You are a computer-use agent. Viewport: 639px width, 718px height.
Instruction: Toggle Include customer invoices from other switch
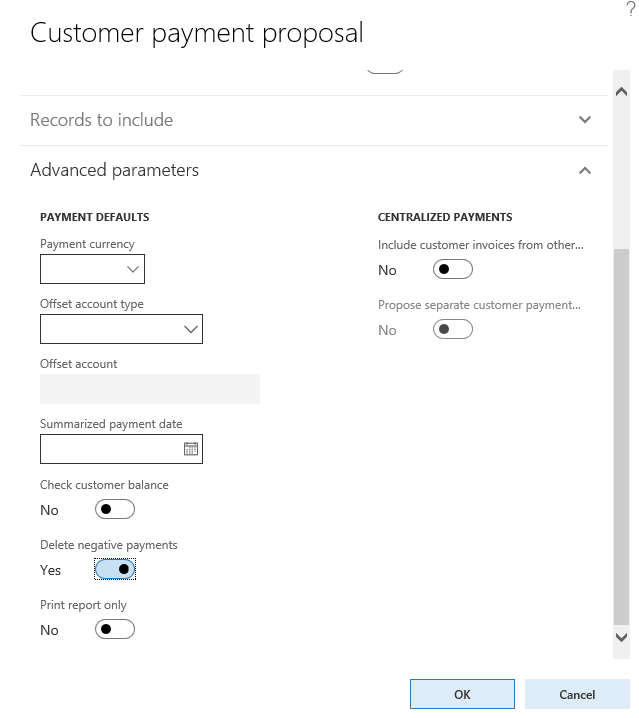pos(452,270)
